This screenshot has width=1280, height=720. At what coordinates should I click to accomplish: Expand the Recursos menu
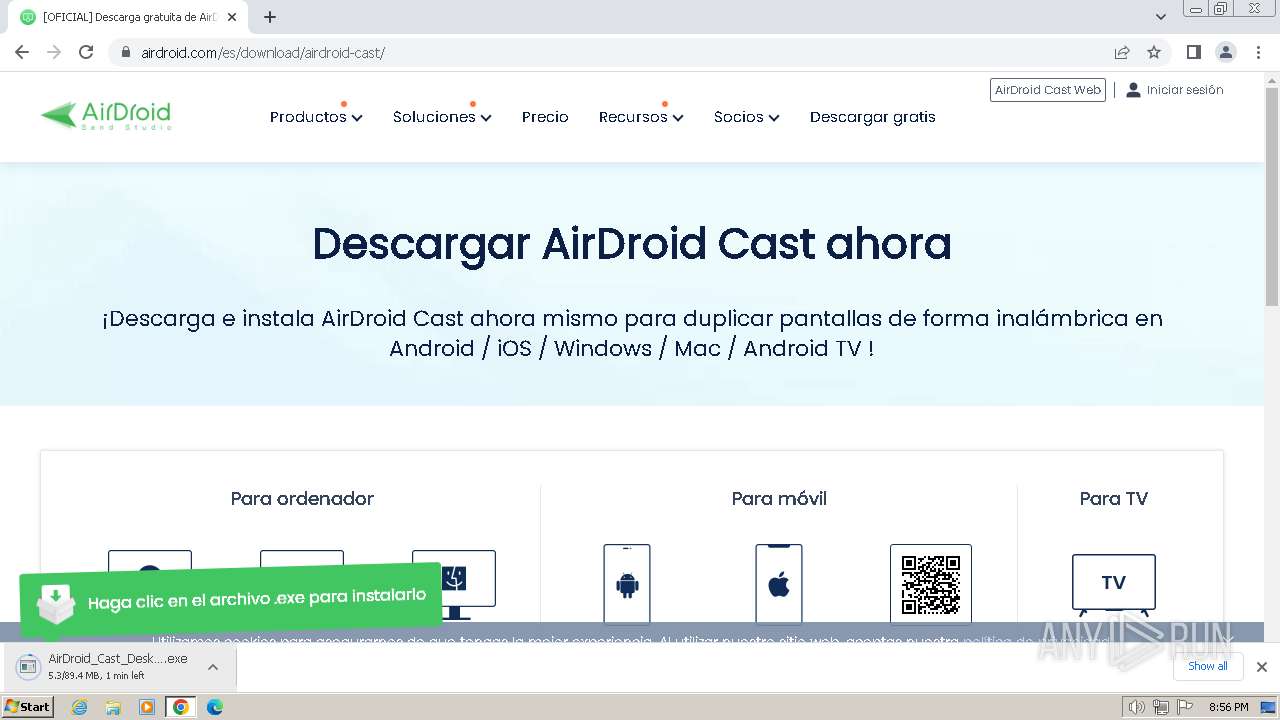(641, 117)
